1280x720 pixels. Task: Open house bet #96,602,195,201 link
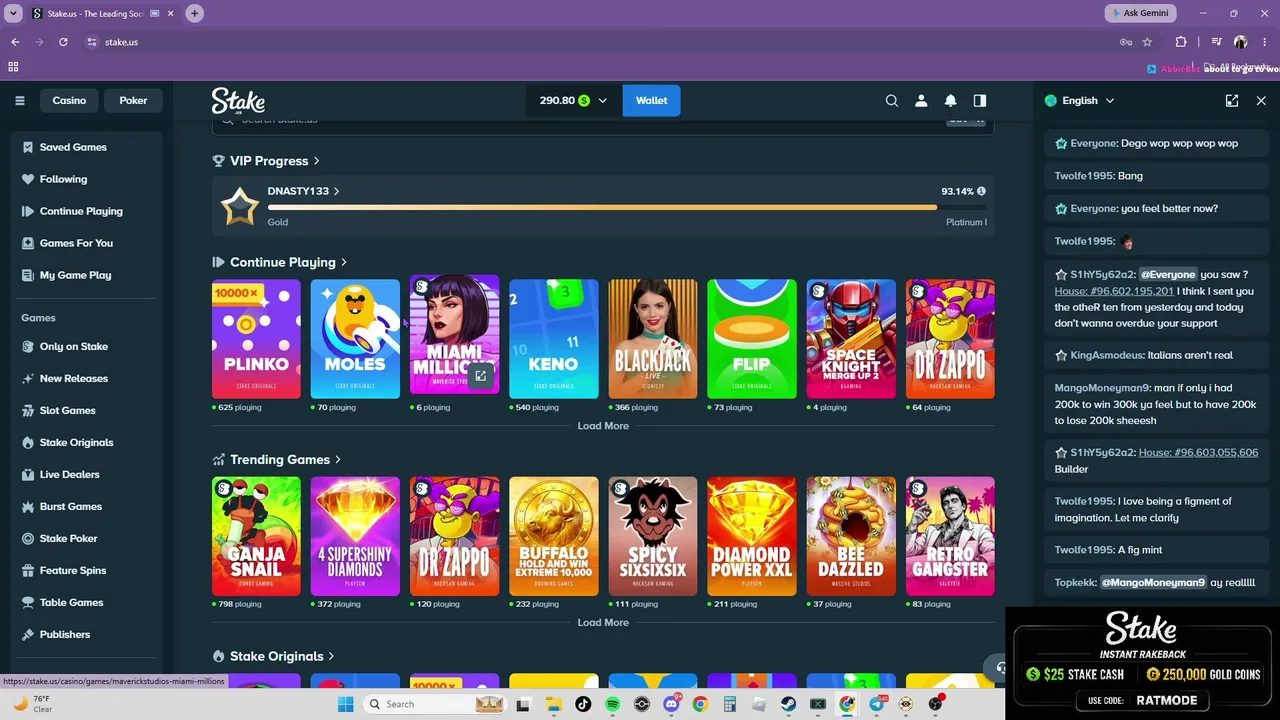[x=1114, y=291]
